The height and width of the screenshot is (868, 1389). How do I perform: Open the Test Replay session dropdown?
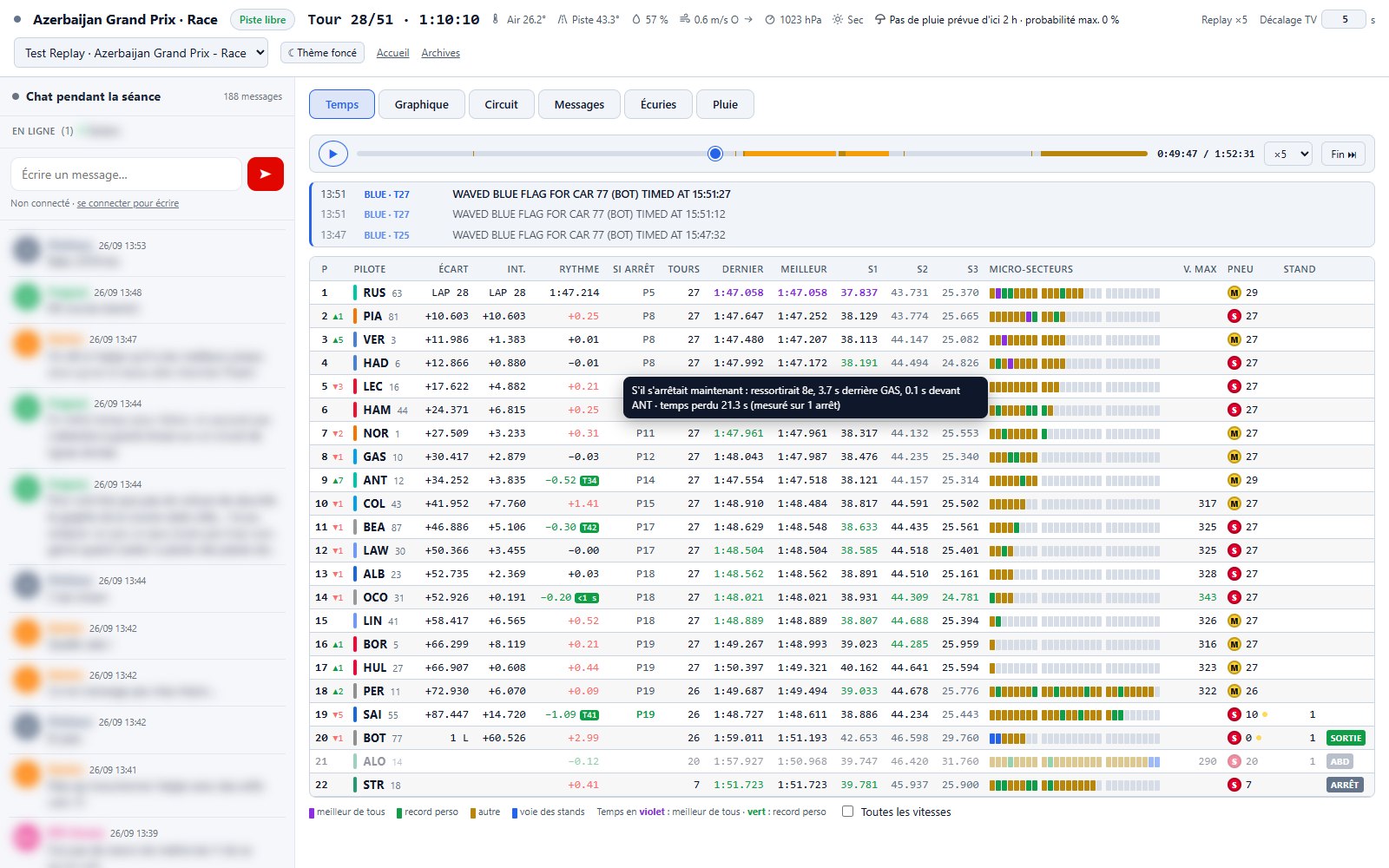click(x=141, y=53)
